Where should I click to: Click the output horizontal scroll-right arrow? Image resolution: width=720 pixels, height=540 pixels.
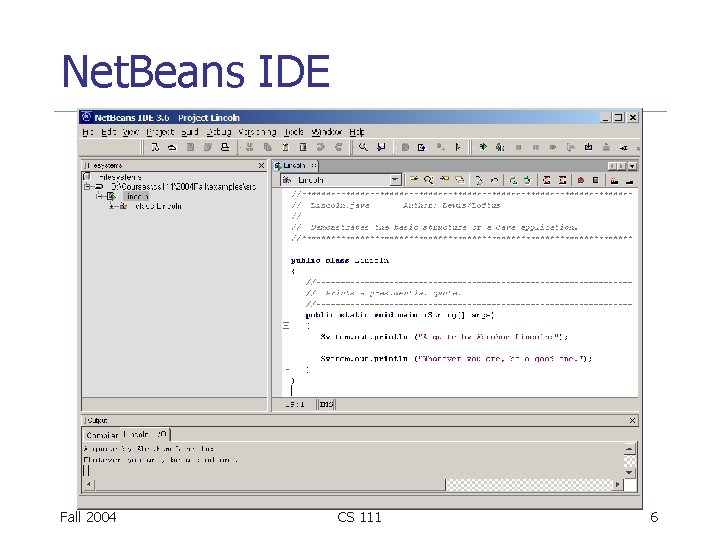click(x=618, y=484)
